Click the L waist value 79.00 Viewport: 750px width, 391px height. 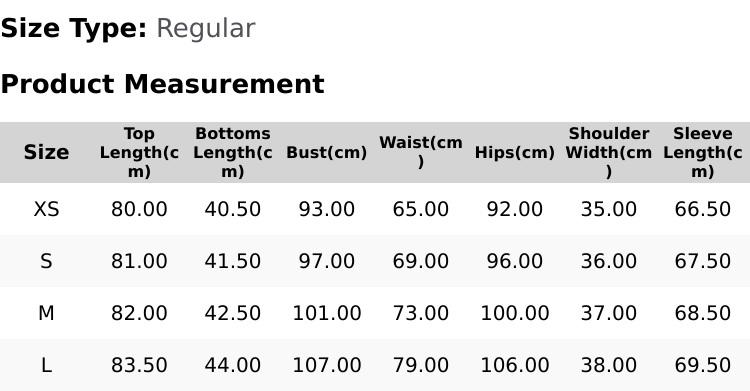[x=420, y=366]
